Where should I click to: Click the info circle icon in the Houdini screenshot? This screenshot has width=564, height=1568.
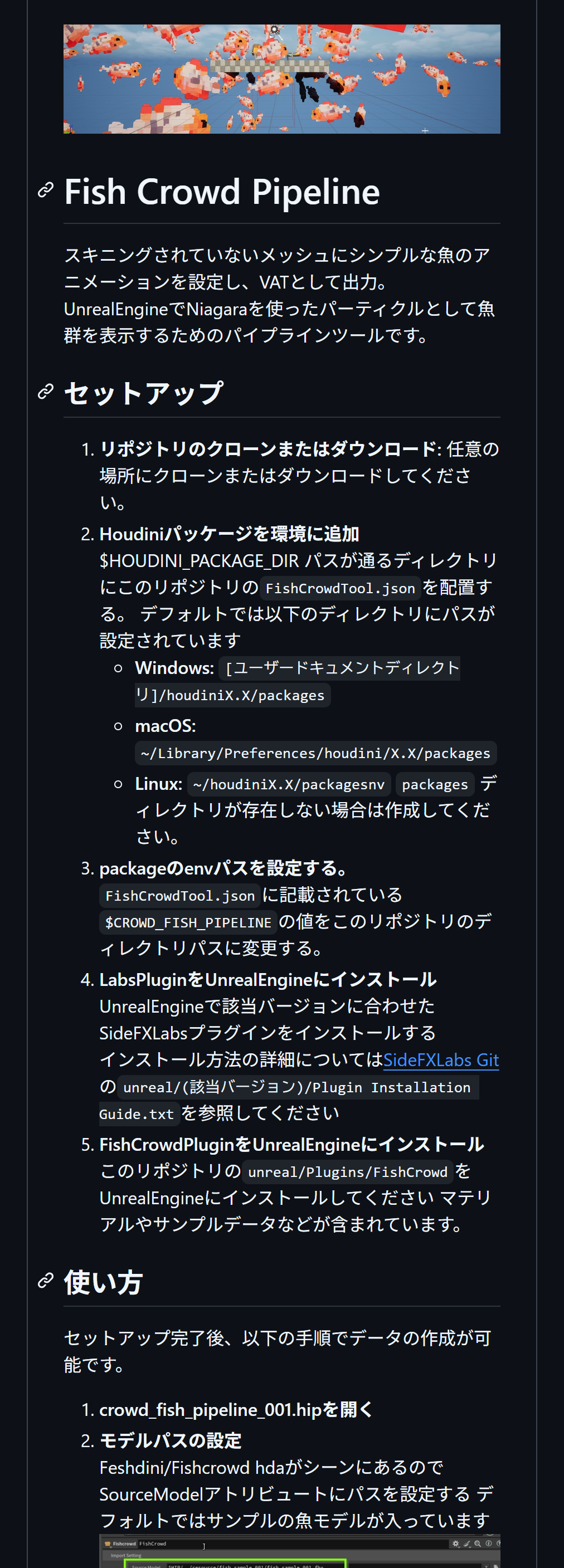[488, 1543]
